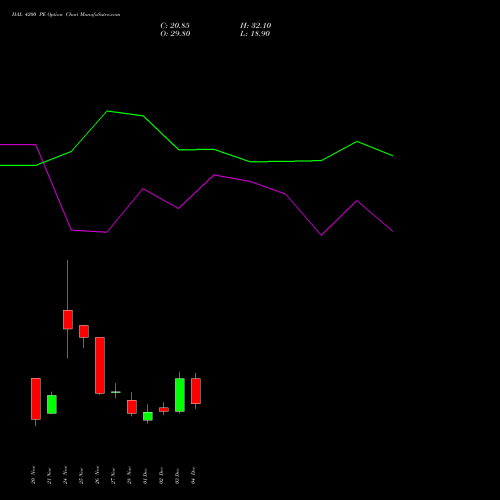Viewport: 500px width, 500px height.
Task: Click the 24 Nov date axis label
Action: coord(65,475)
